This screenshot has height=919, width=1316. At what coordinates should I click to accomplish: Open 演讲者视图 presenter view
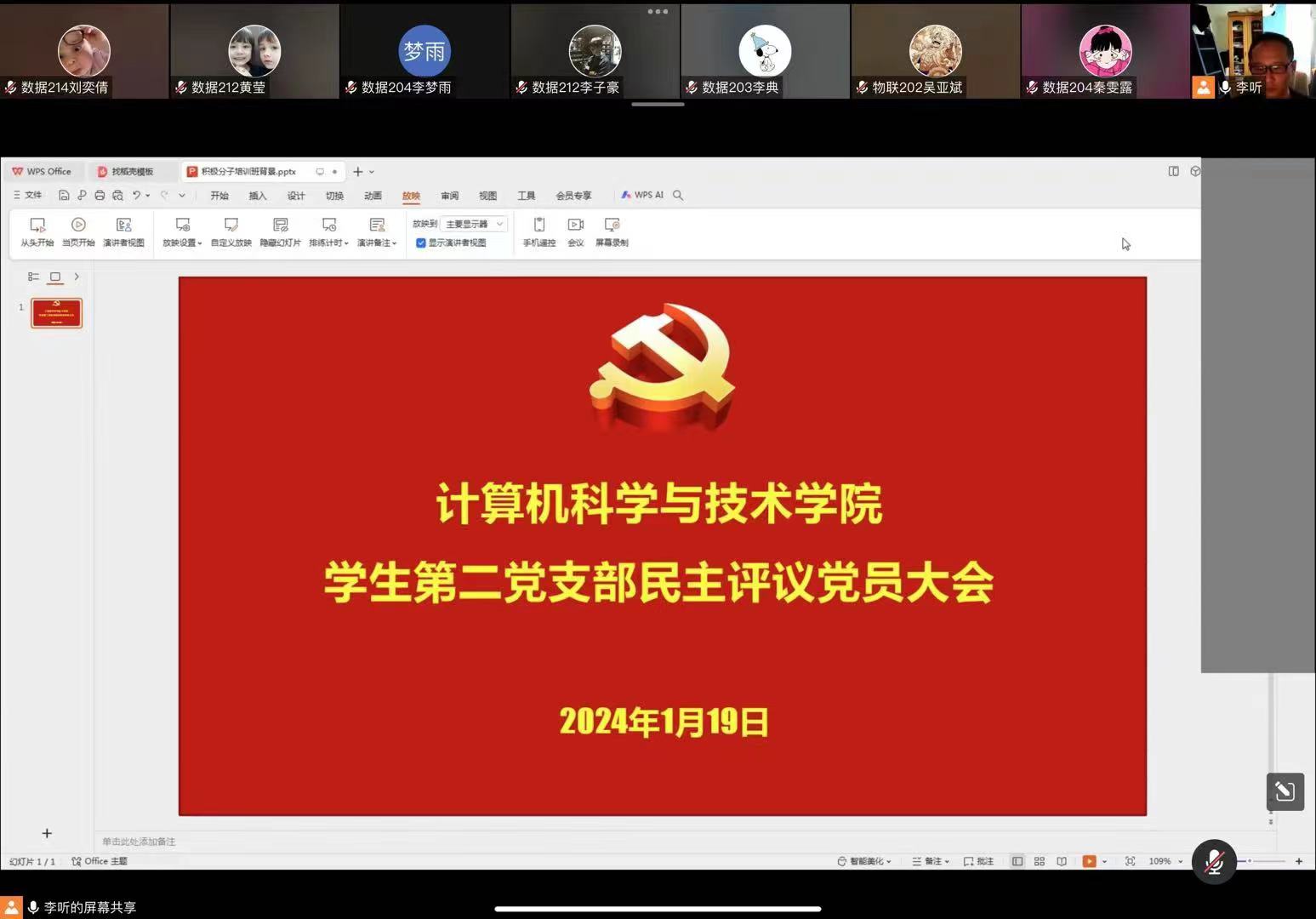(x=123, y=230)
